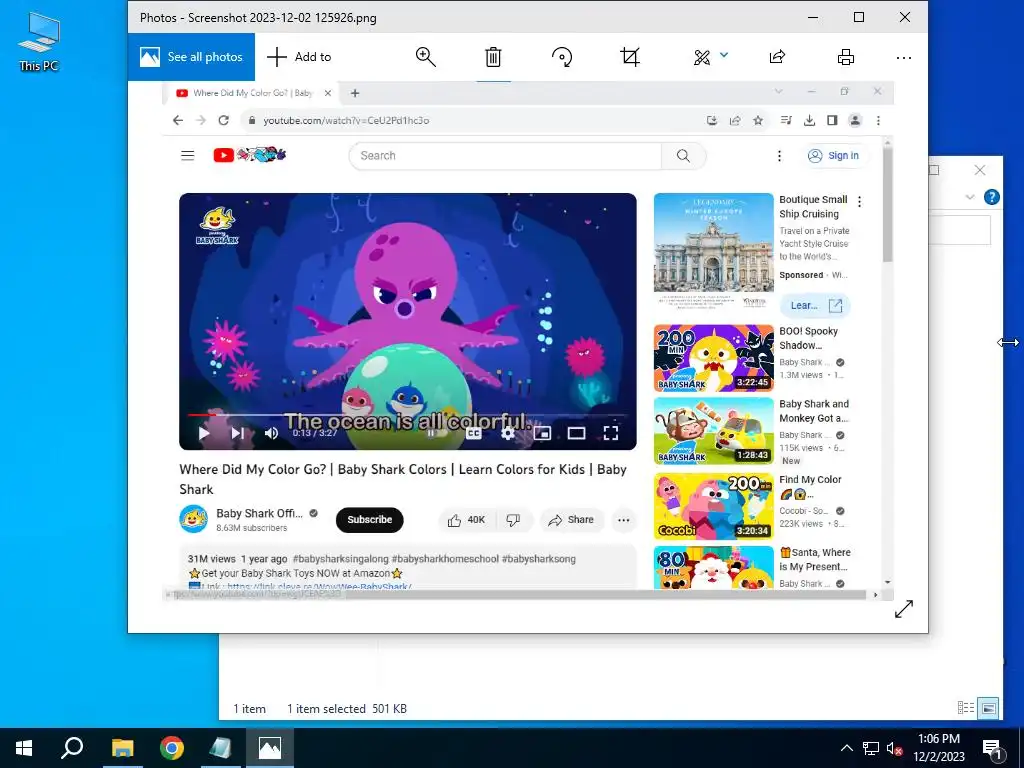This screenshot has height=768, width=1024.
Task: Expand the Edit & Create dropdown arrow
Action: [x=724, y=56]
